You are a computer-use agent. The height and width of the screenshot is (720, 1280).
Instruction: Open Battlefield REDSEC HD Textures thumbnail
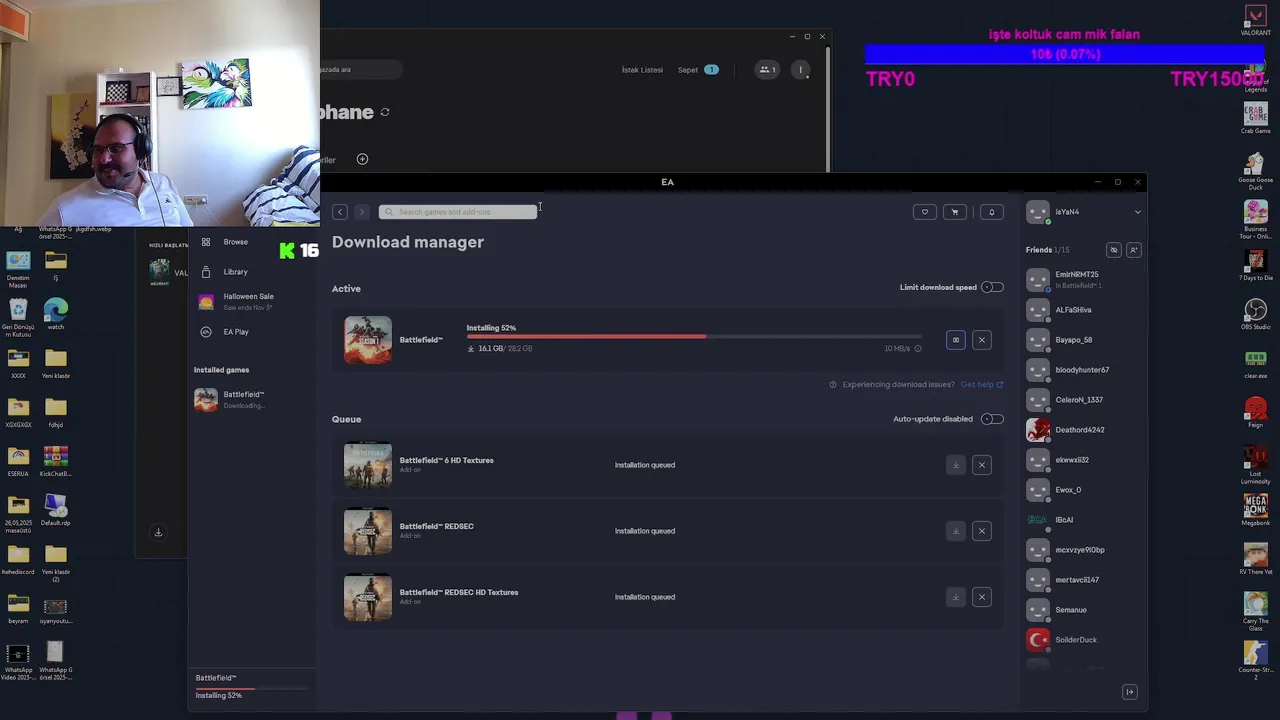point(368,597)
